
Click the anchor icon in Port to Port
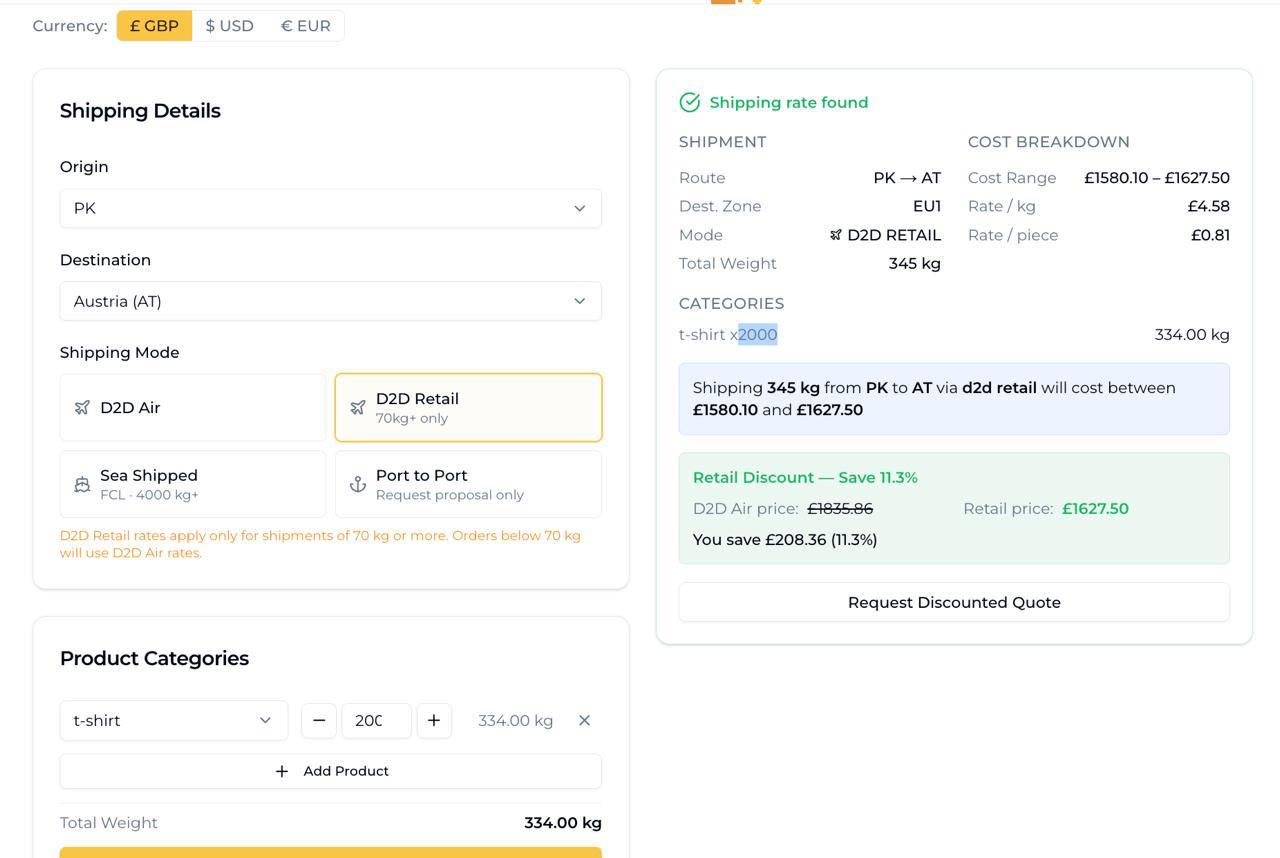(358, 485)
